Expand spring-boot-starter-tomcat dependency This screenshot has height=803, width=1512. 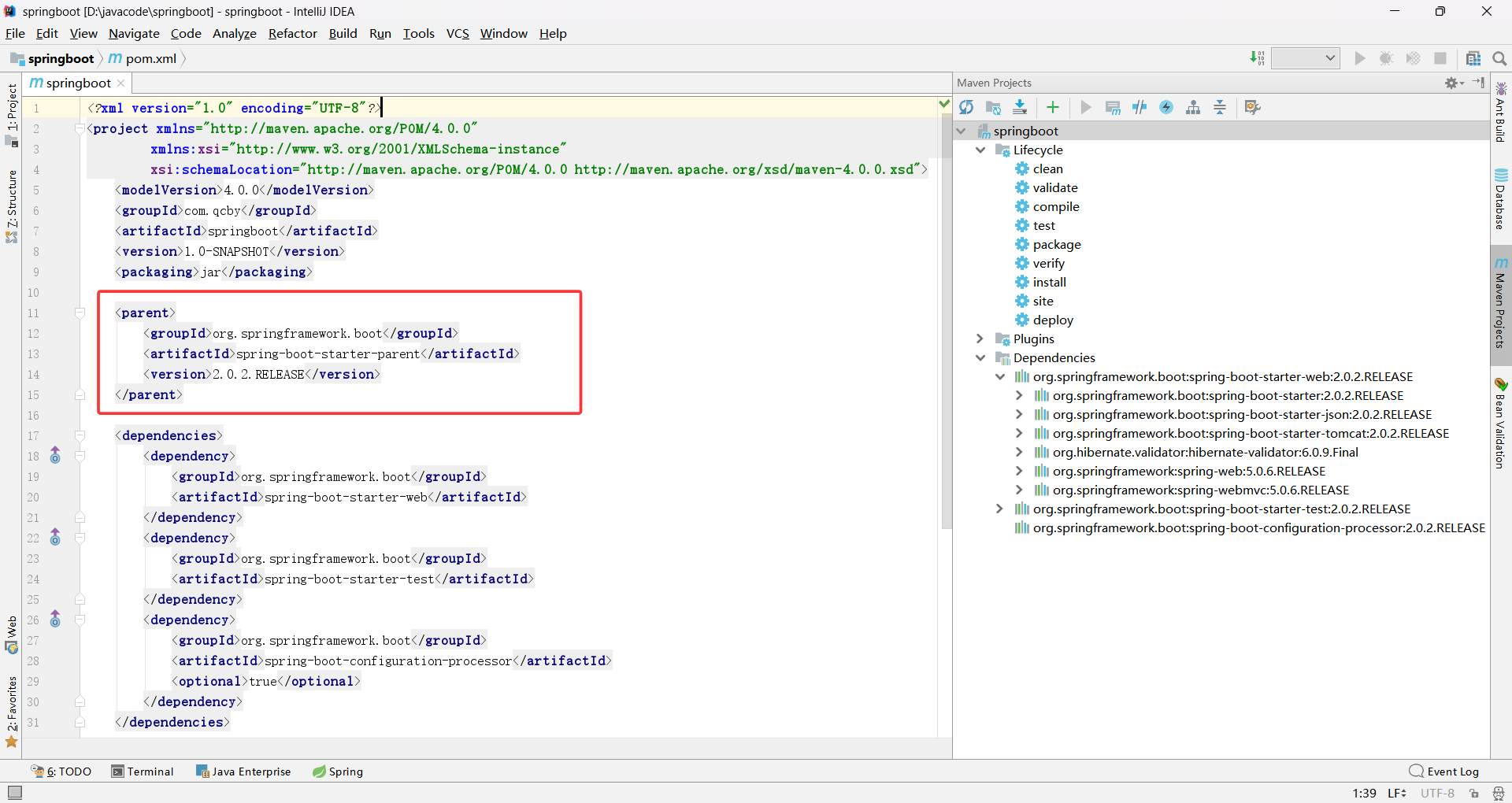click(1019, 433)
